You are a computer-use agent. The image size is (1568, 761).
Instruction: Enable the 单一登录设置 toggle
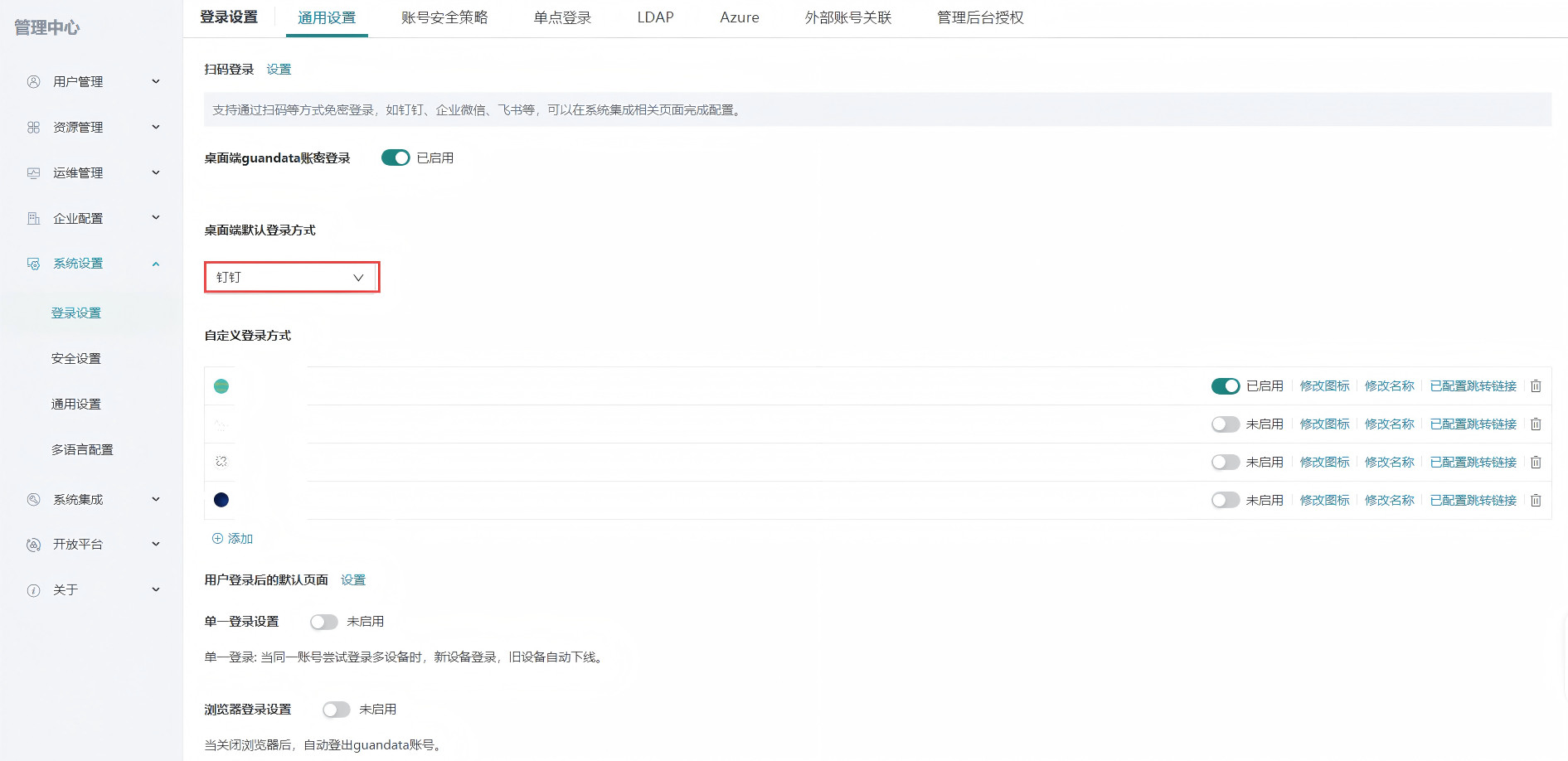click(x=323, y=622)
